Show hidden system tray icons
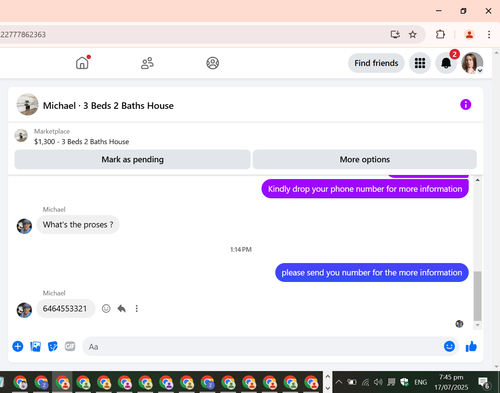This screenshot has width=500, height=393. 339,382
